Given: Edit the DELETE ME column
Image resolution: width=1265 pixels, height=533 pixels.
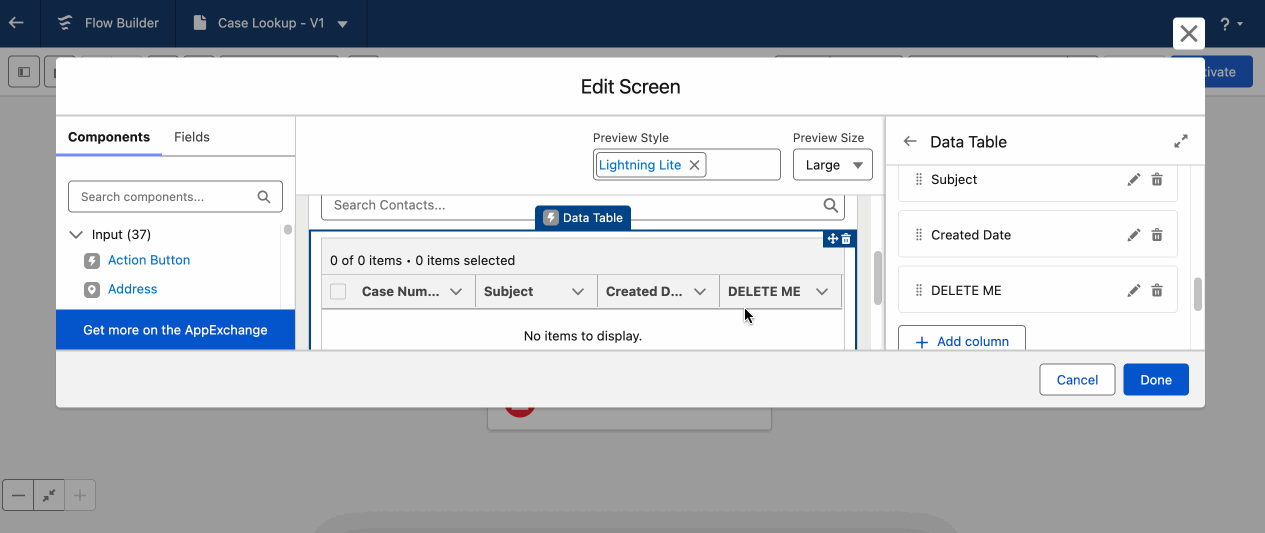Looking at the screenshot, I should point(1133,291).
